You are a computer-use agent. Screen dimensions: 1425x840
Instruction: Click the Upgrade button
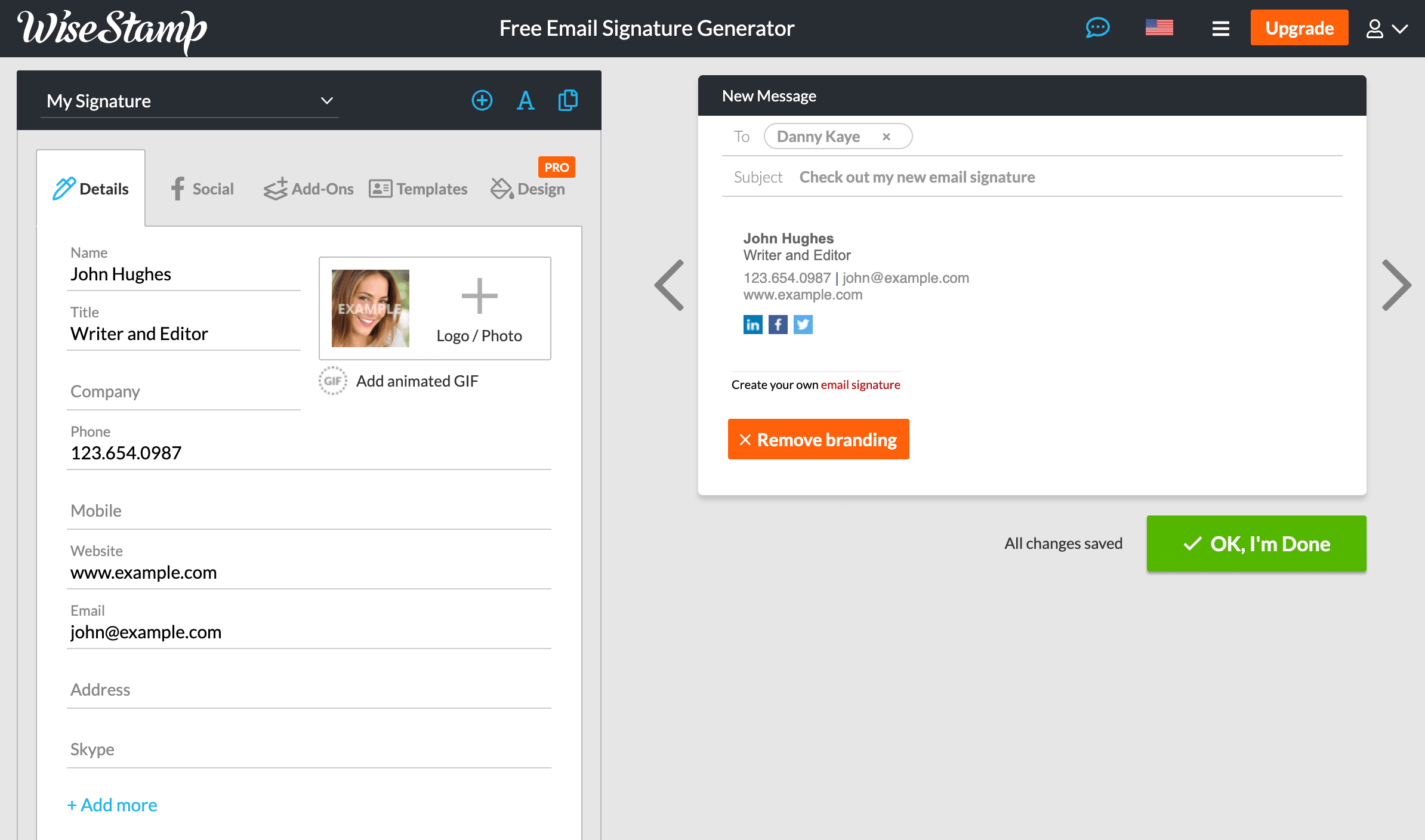tap(1299, 27)
